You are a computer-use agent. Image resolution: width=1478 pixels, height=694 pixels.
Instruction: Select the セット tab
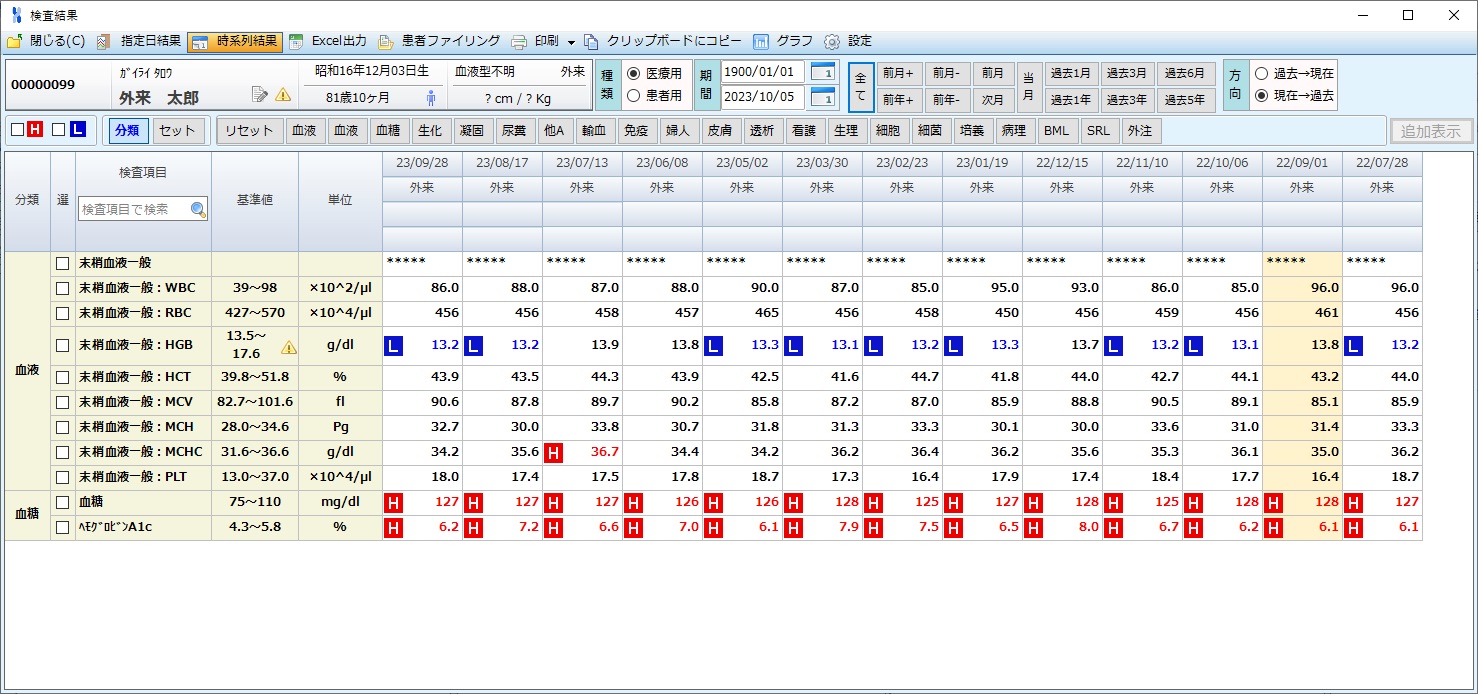tap(178, 131)
